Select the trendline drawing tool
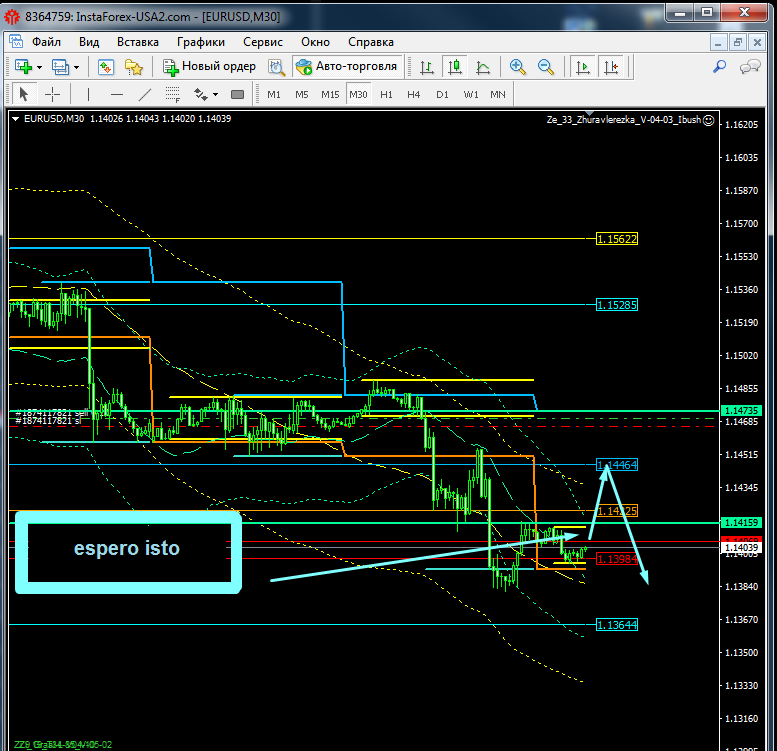 [145, 94]
